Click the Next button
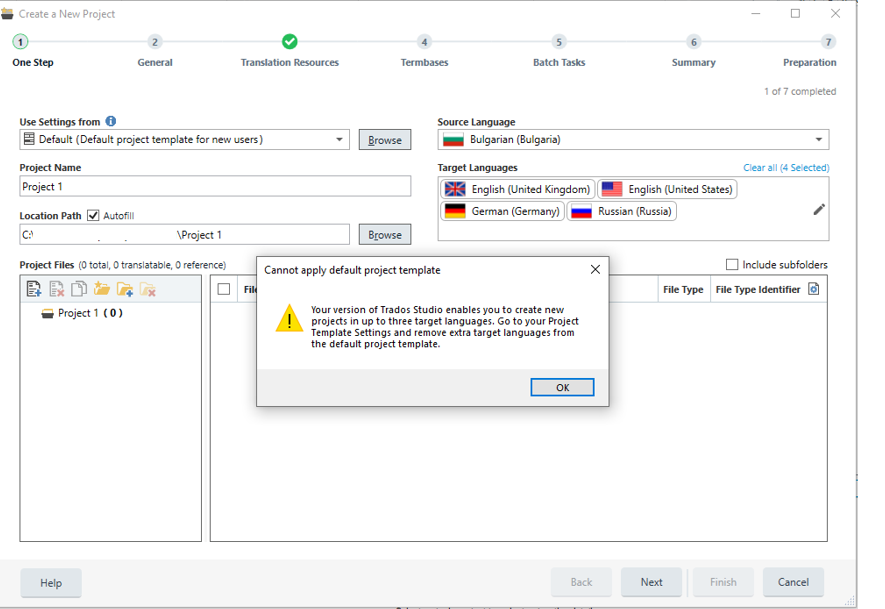This screenshot has height=609, width=885. point(651,582)
